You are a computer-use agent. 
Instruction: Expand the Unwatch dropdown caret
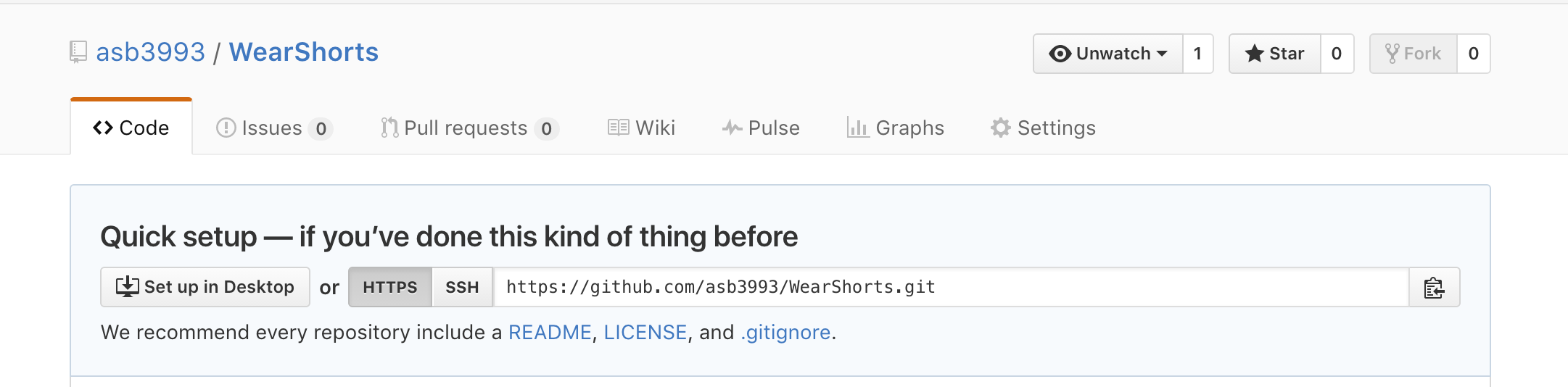pos(1162,54)
